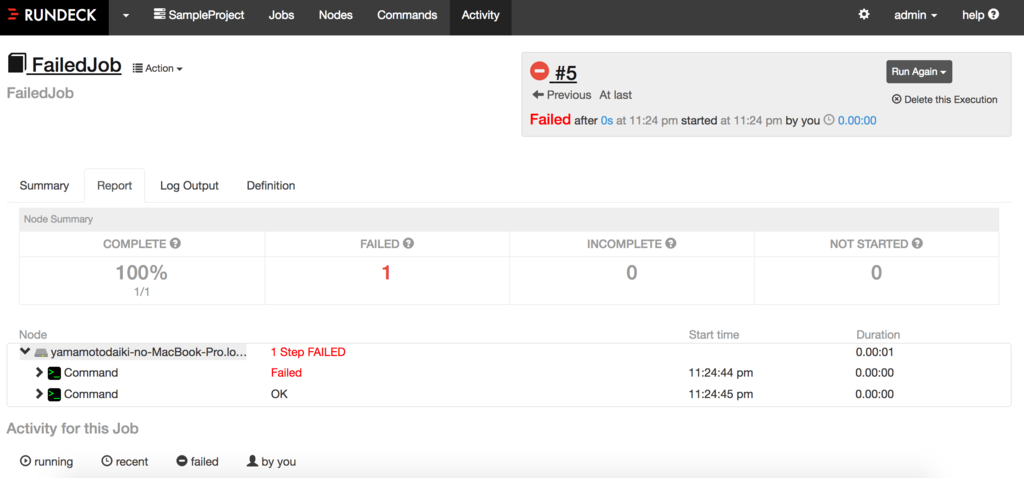Click the red failed count 1
Screen dimensions: 1024x478
[386, 272]
